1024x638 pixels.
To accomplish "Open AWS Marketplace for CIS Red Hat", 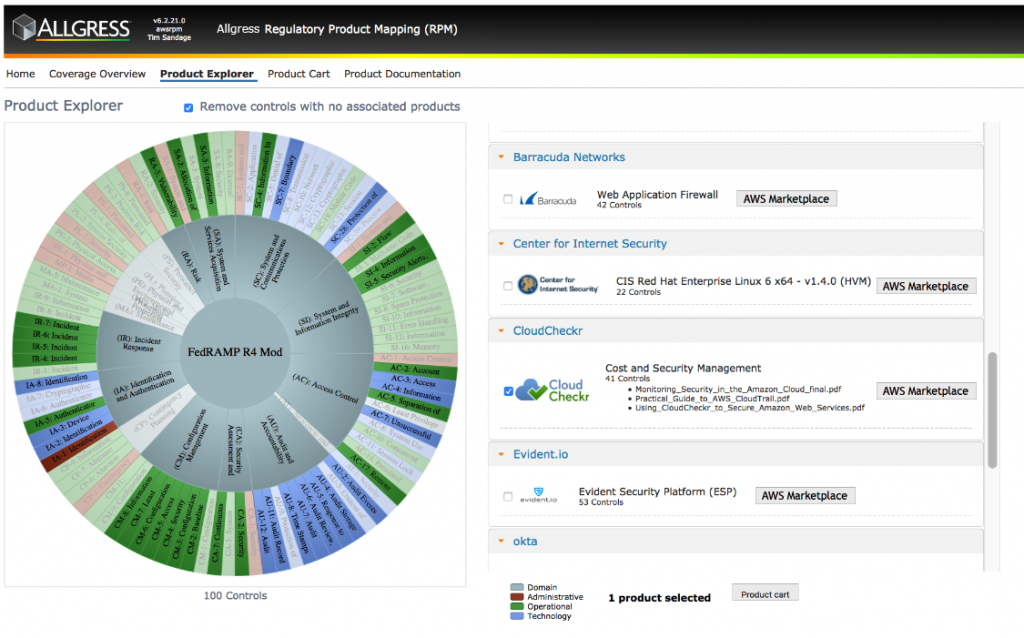I will pyautogui.click(x=925, y=286).
